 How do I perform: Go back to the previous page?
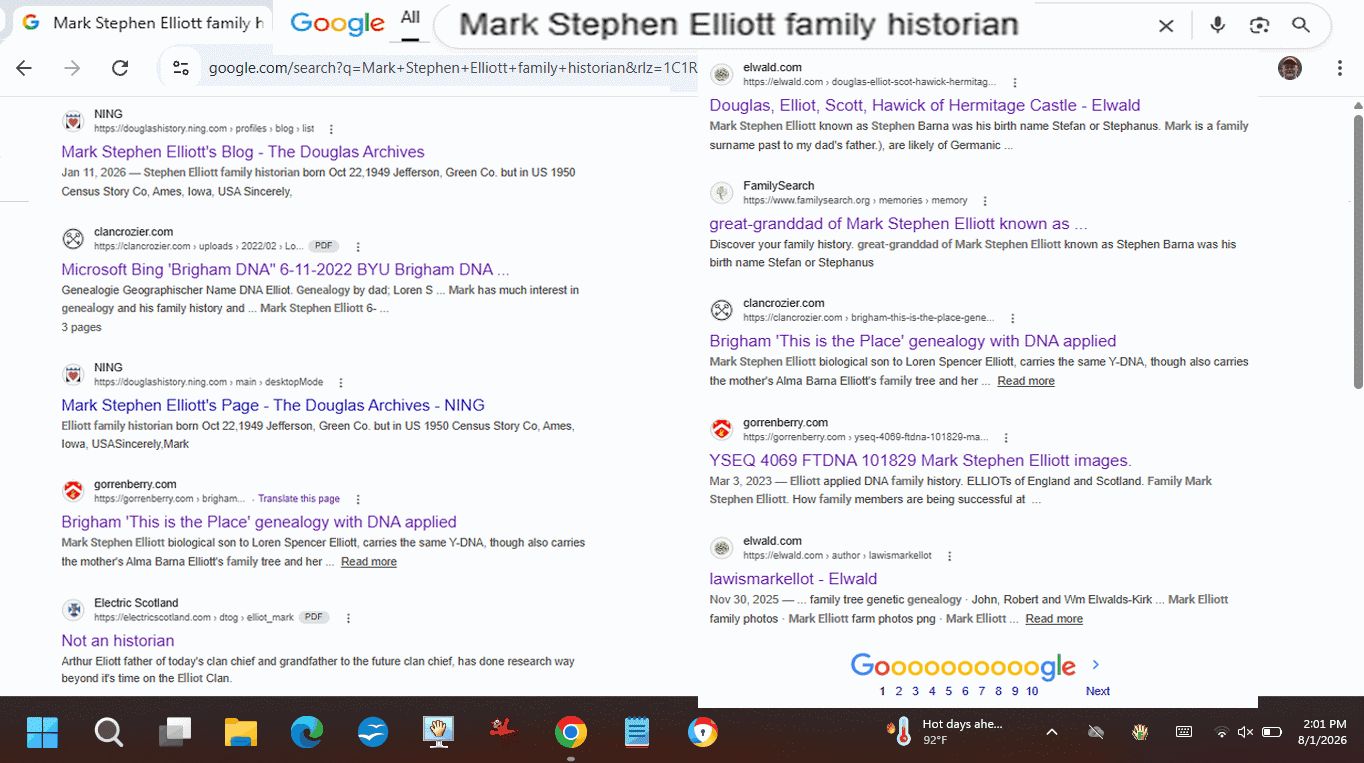click(24, 68)
